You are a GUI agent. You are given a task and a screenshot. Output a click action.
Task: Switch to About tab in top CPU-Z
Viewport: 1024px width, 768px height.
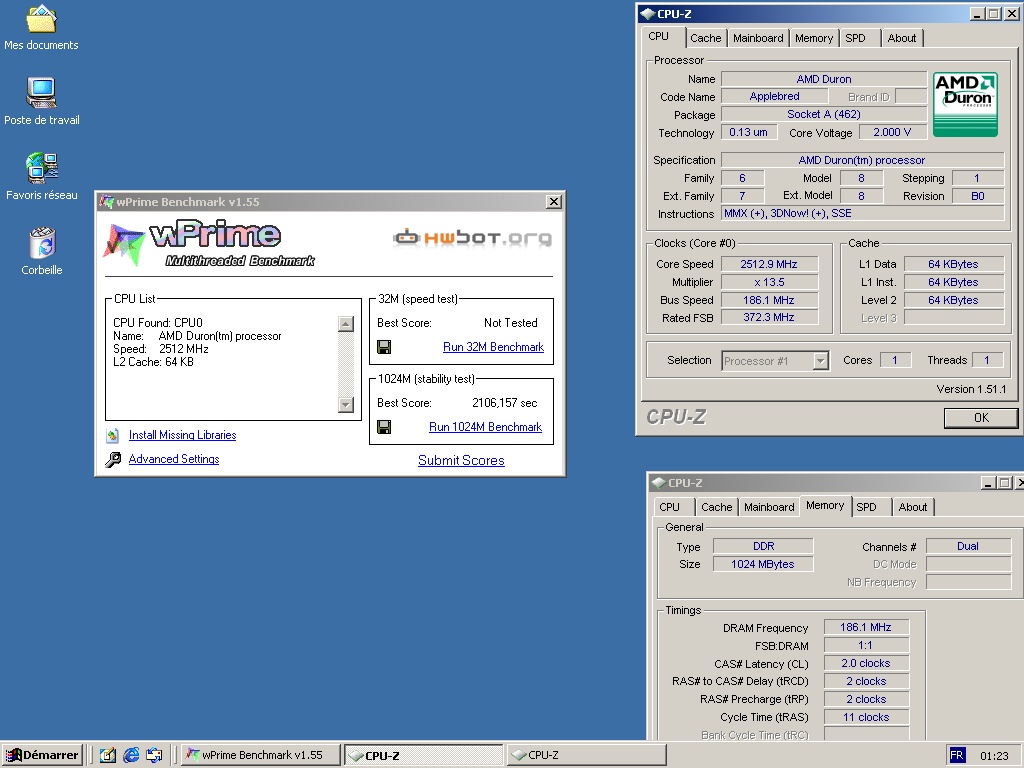click(901, 38)
